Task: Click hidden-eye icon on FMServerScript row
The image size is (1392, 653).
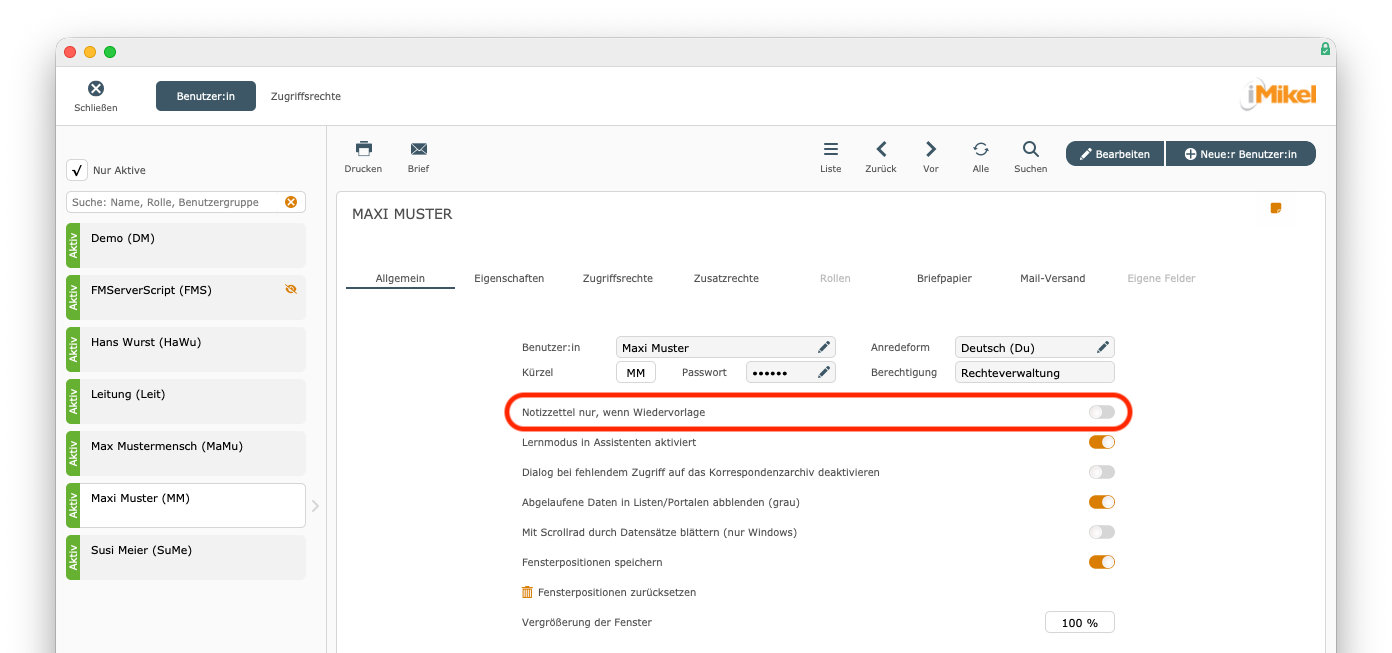Action: point(291,289)
